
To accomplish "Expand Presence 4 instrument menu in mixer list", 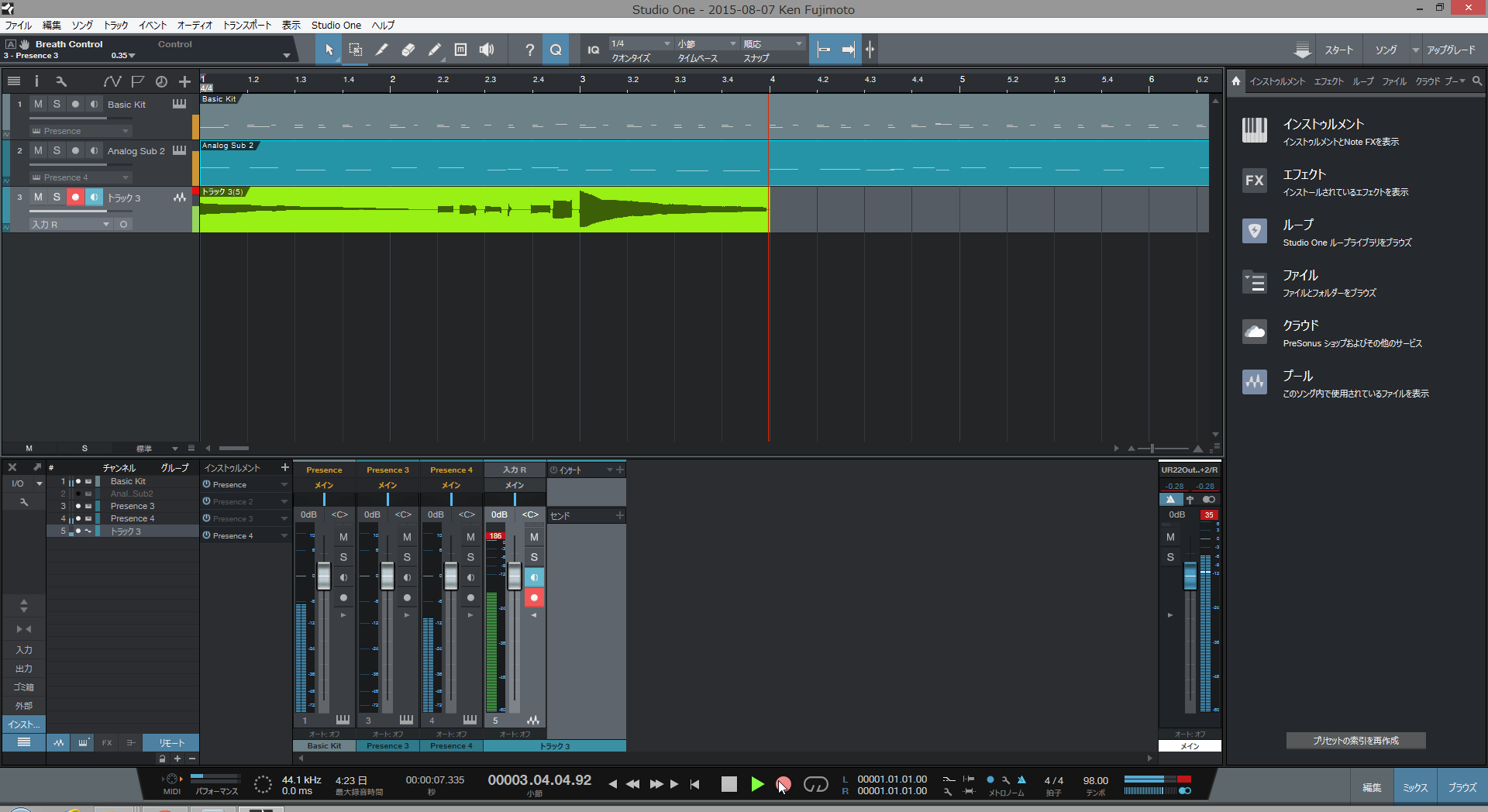I will click(x=284, y=535).
